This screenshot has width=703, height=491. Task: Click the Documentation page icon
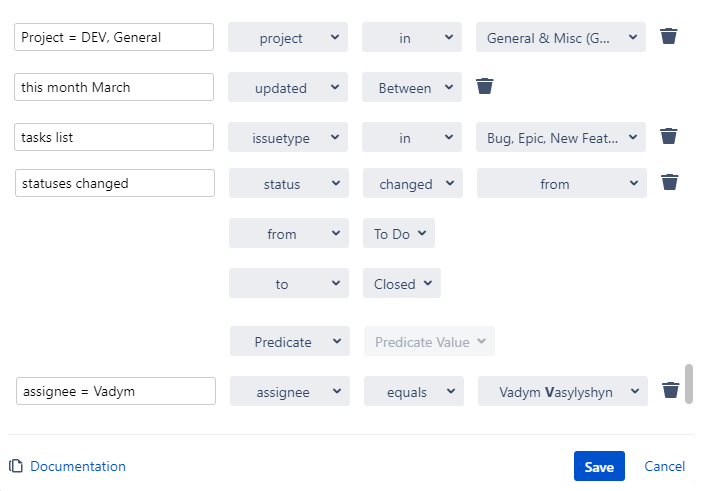coord(16,466)
